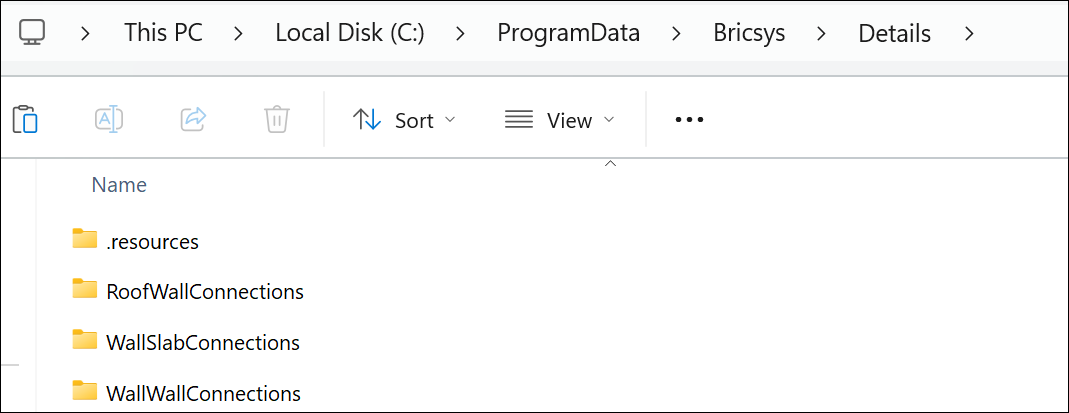Click the Bricsys breadcrumb segment
The width and height of the screenshot is (1069, 413).
749,33
